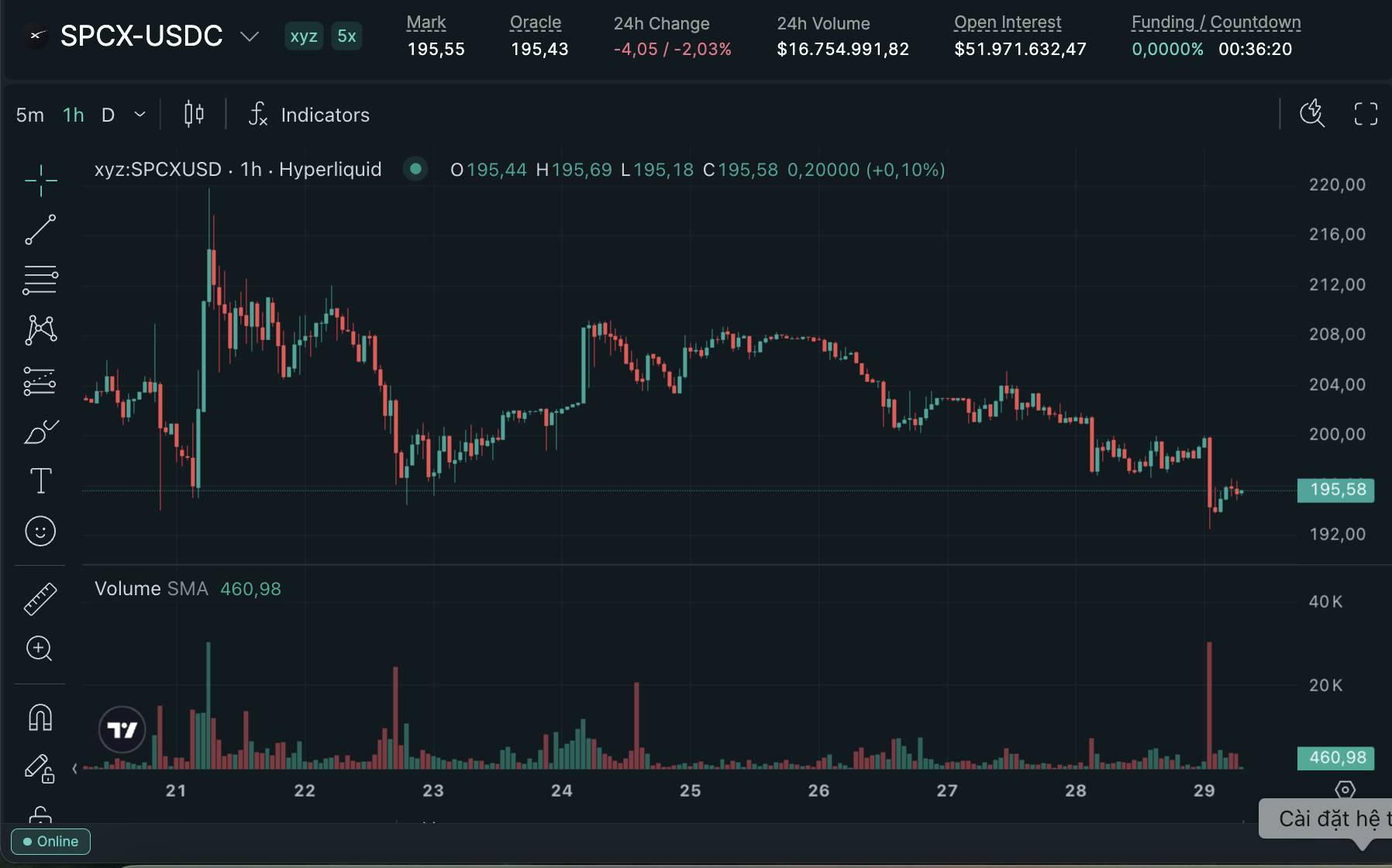Switch to the D daily timeframe
Screen dimensions: 1392x868
(x=108, y=115)
